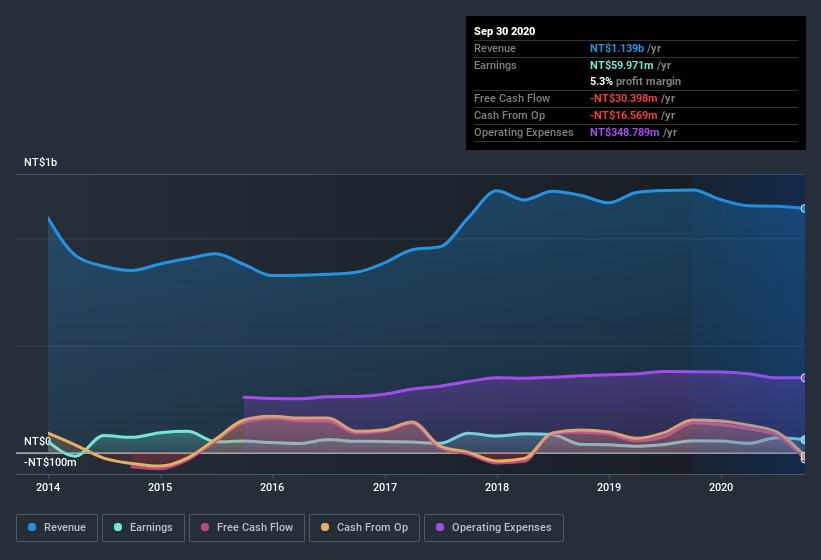Click the NT$1.139b revenue value
Image resolution: width=821 pixels, height=560 pixels.
click(617, 48)
